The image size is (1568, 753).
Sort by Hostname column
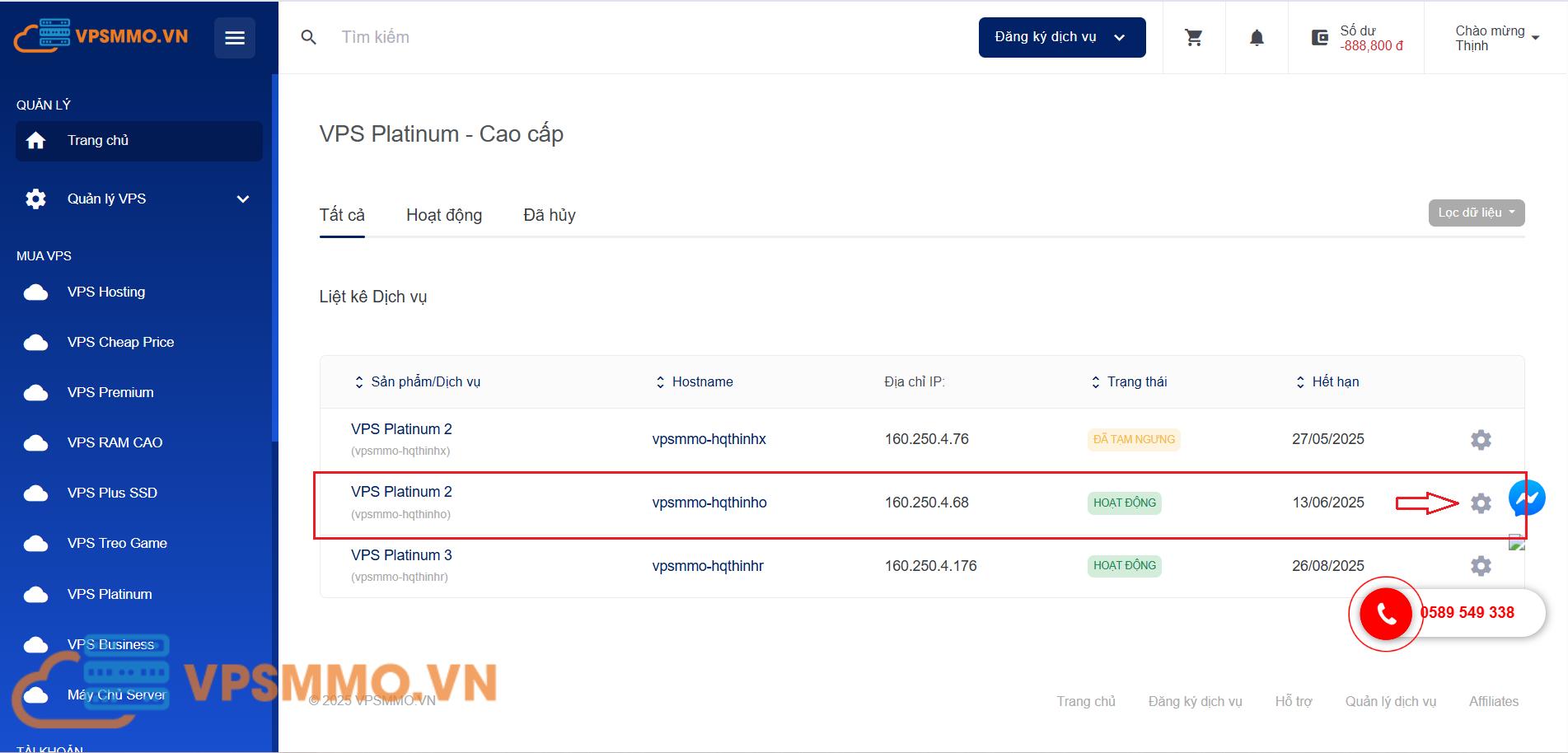[x=694, y=382]
